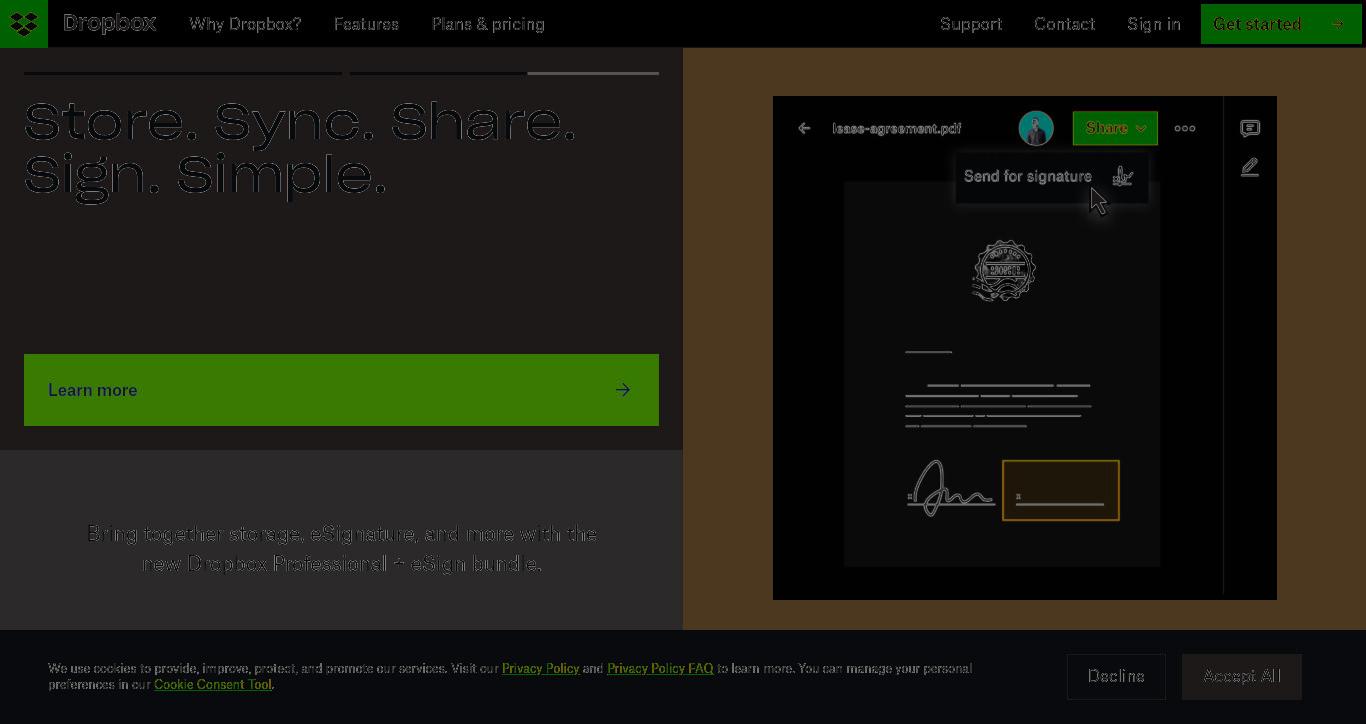Open the Cookie Consent Tool link
Viewport: 1366px width, 724px height.
tap(212, 684)
